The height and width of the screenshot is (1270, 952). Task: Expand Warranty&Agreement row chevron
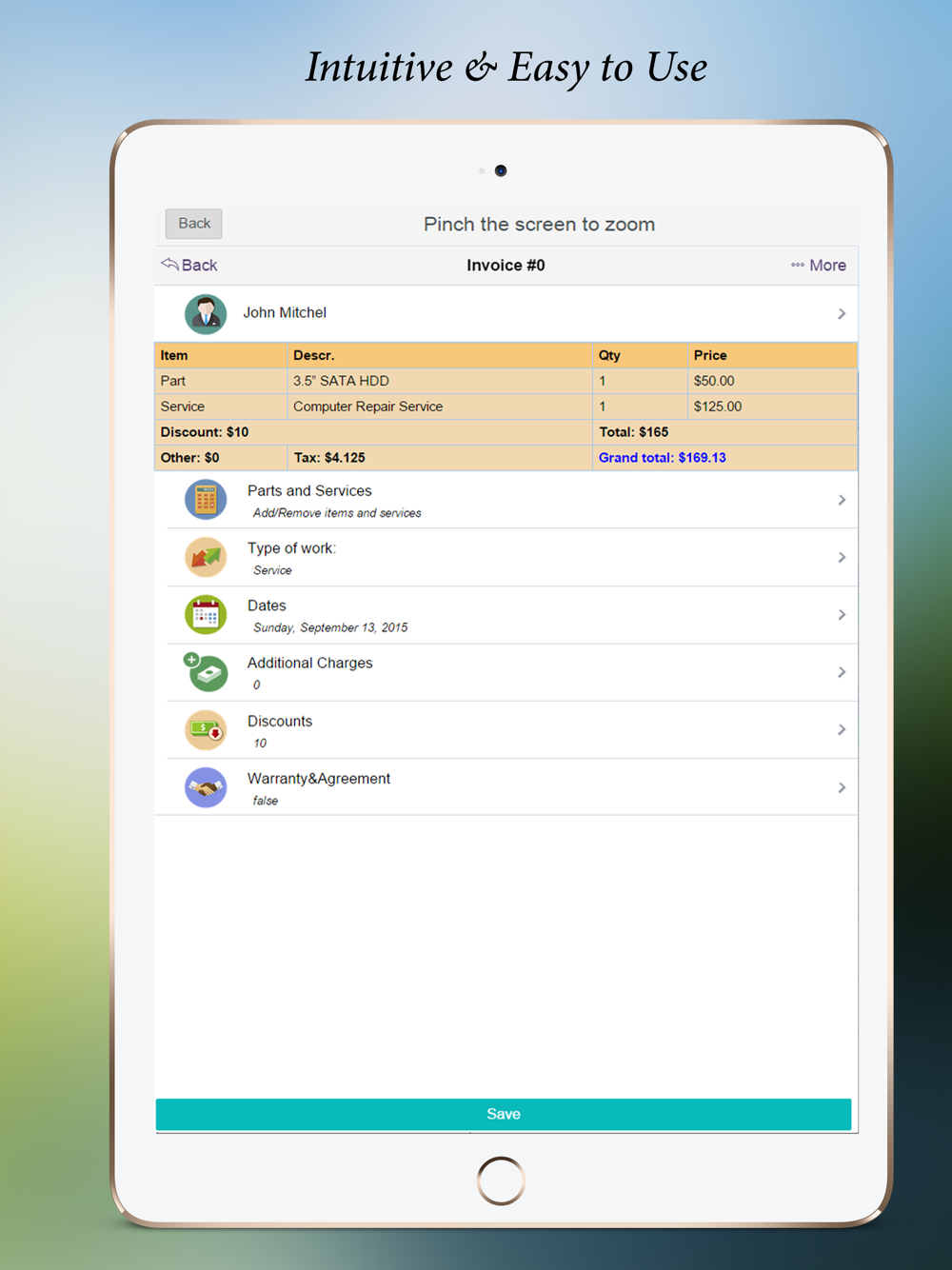point(842,787)
